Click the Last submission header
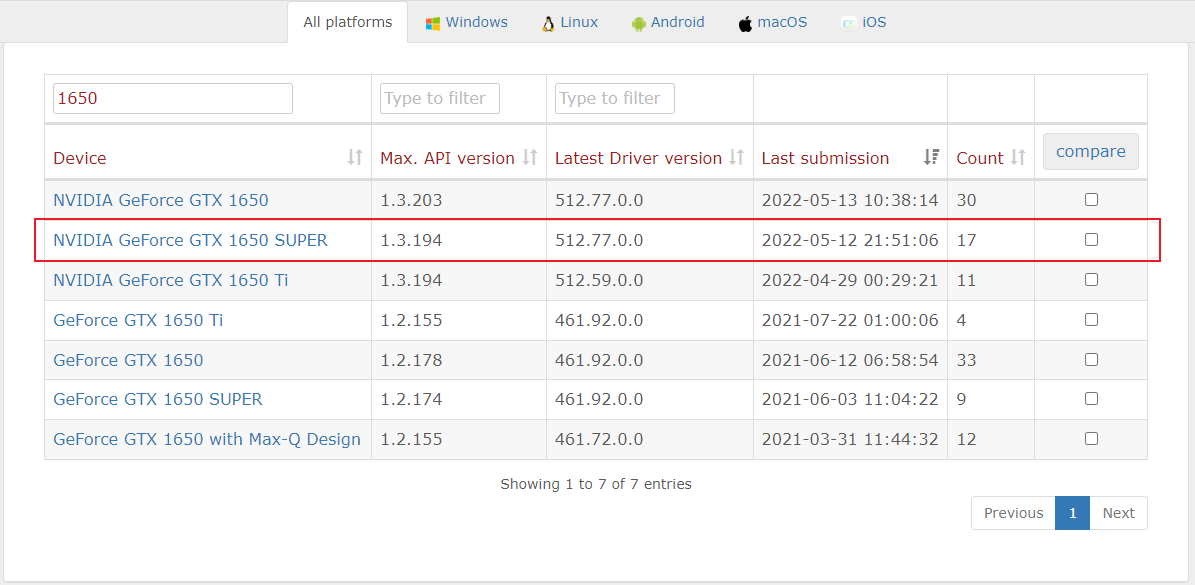Image resolution: width=1195 pixels, height=585 pixels. click(x=825, y=158)
